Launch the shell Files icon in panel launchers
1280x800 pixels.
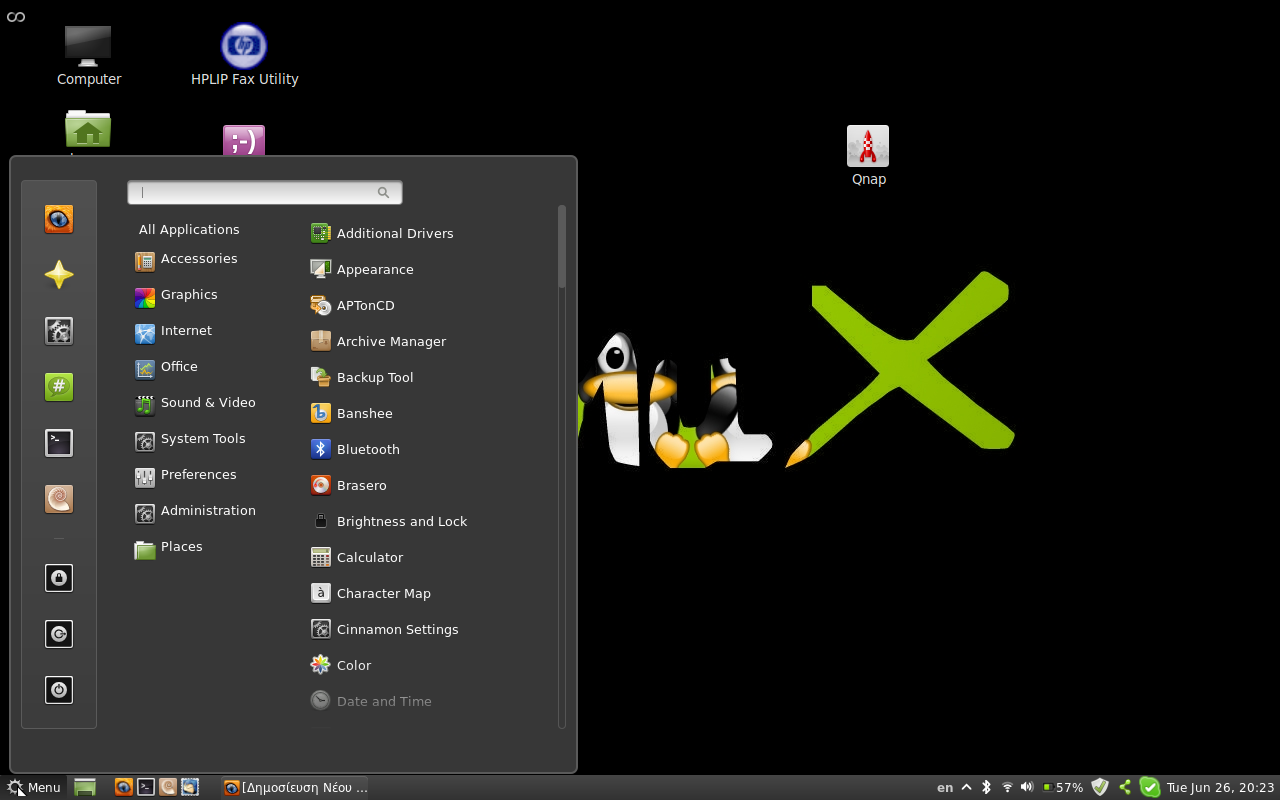click(168, 787)
